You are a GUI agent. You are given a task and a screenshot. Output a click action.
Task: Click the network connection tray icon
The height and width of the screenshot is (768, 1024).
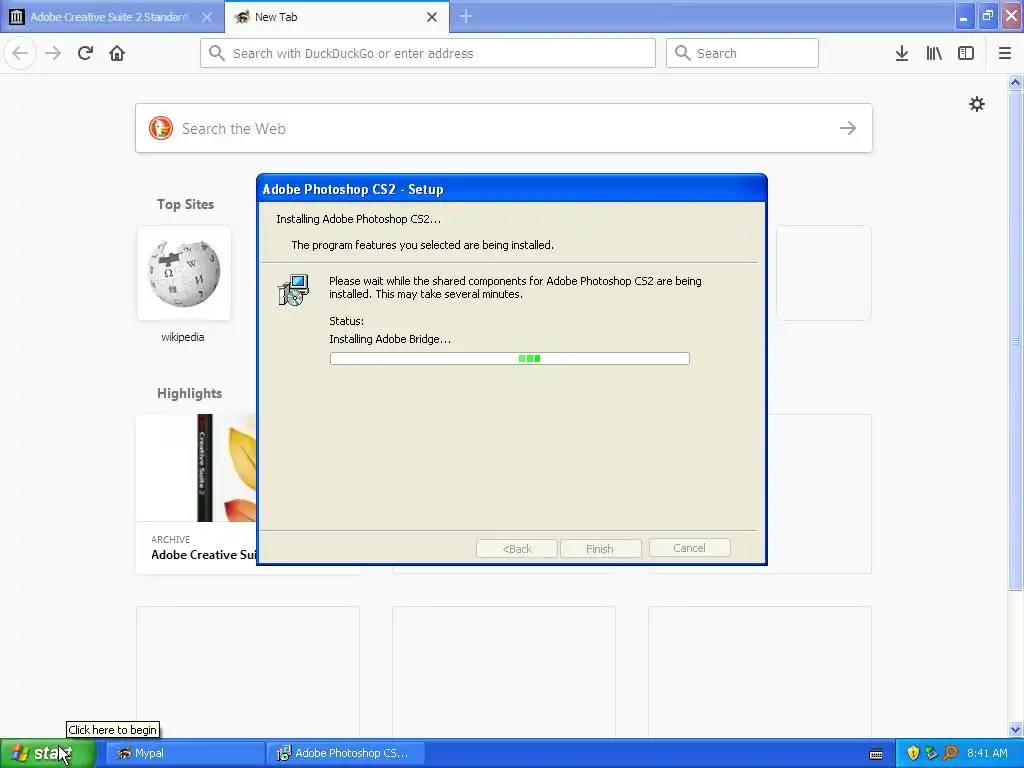[931, 753]
